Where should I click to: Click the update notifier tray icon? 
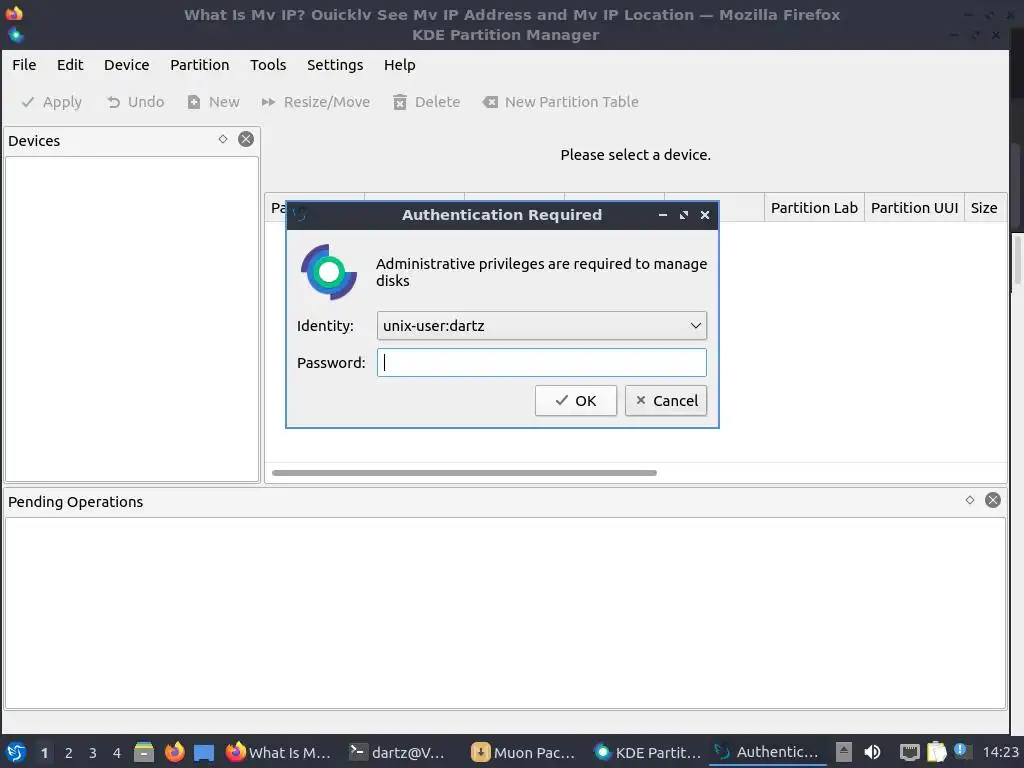[961, 751]
